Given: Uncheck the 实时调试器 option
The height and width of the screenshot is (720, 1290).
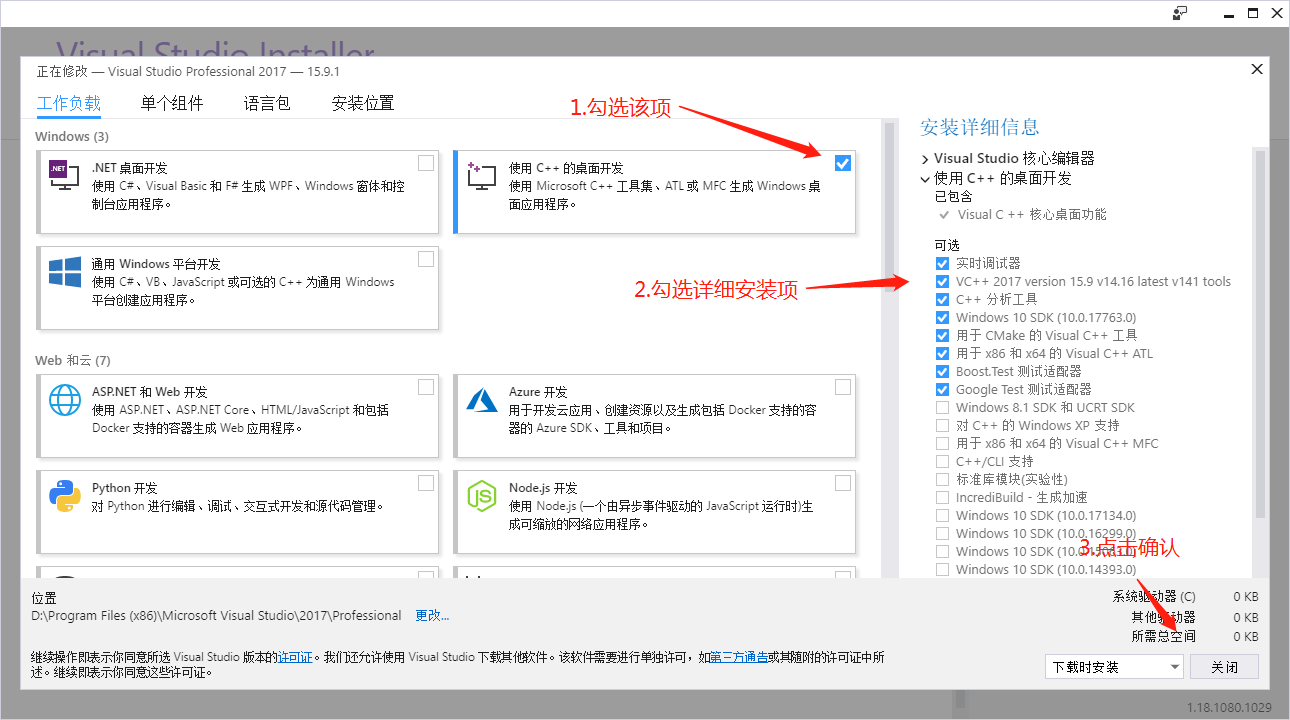Looking at the screenshot, I should [942, 264].
